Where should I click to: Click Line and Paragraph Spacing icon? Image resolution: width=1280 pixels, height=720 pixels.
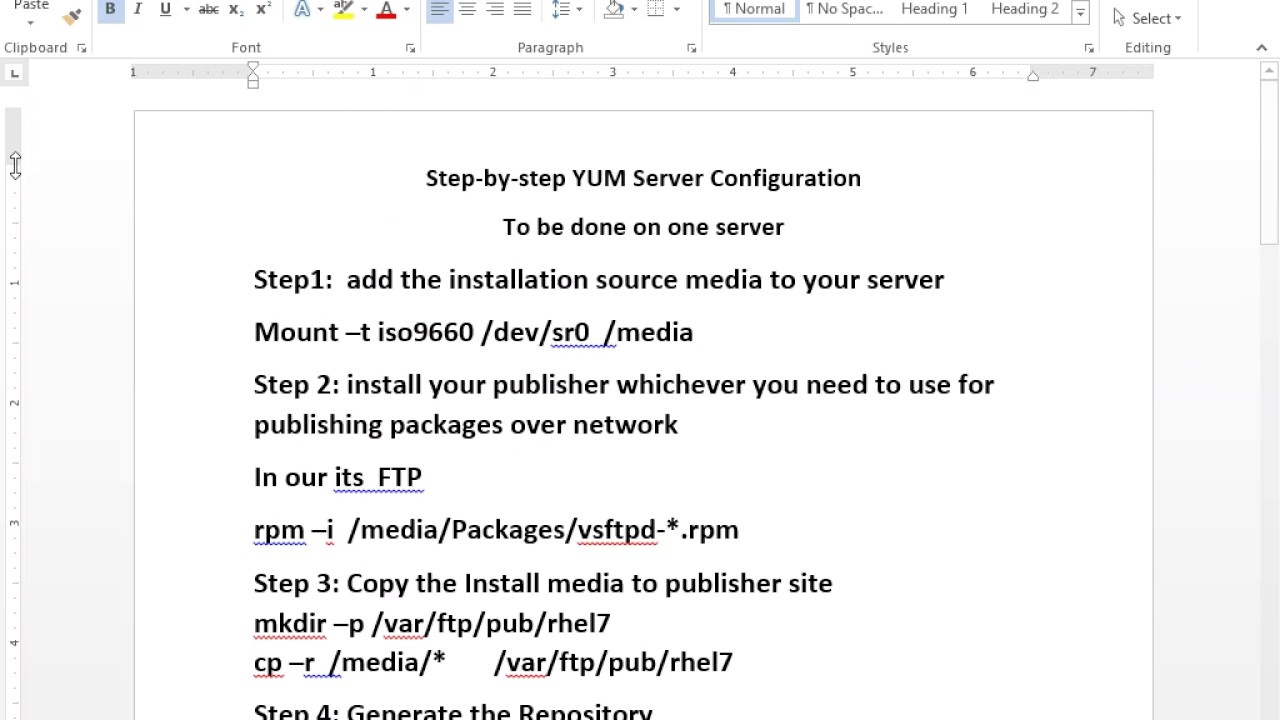click(560, 10)
